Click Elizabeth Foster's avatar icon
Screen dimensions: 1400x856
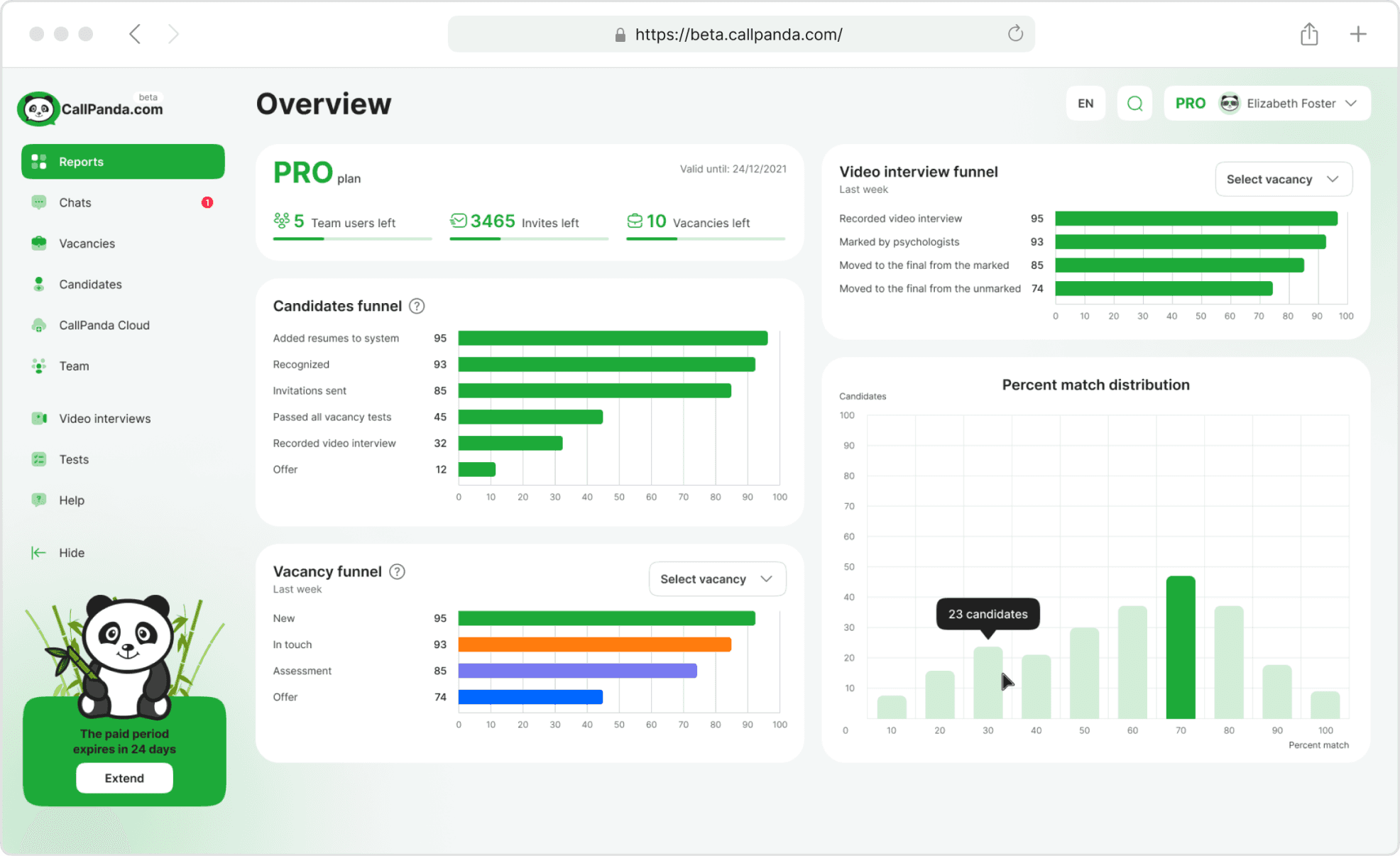pyautogui.click(x=1229, y=104)
